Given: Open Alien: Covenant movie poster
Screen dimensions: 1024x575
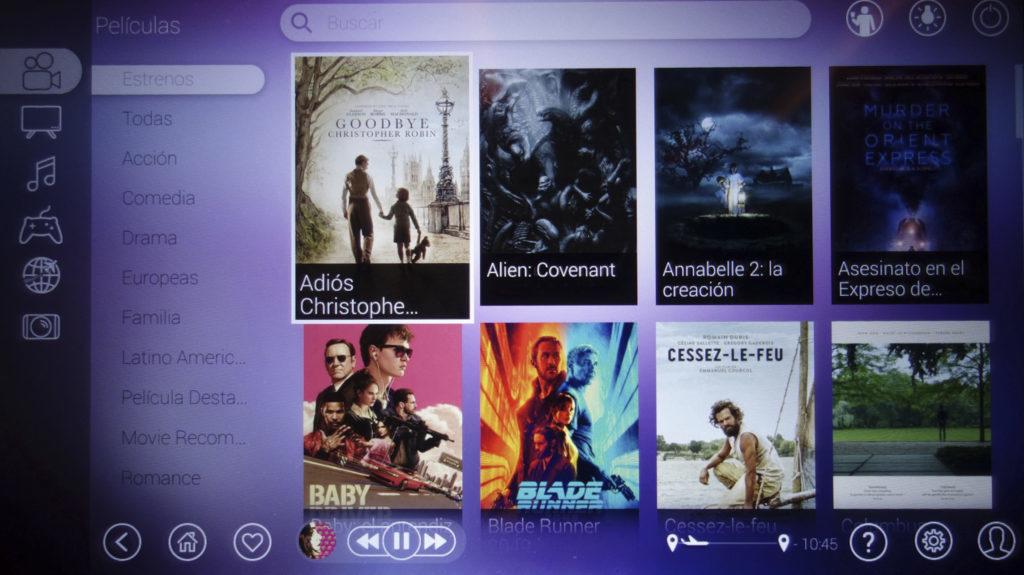Looking at the screenshot, I should point(558,186).
